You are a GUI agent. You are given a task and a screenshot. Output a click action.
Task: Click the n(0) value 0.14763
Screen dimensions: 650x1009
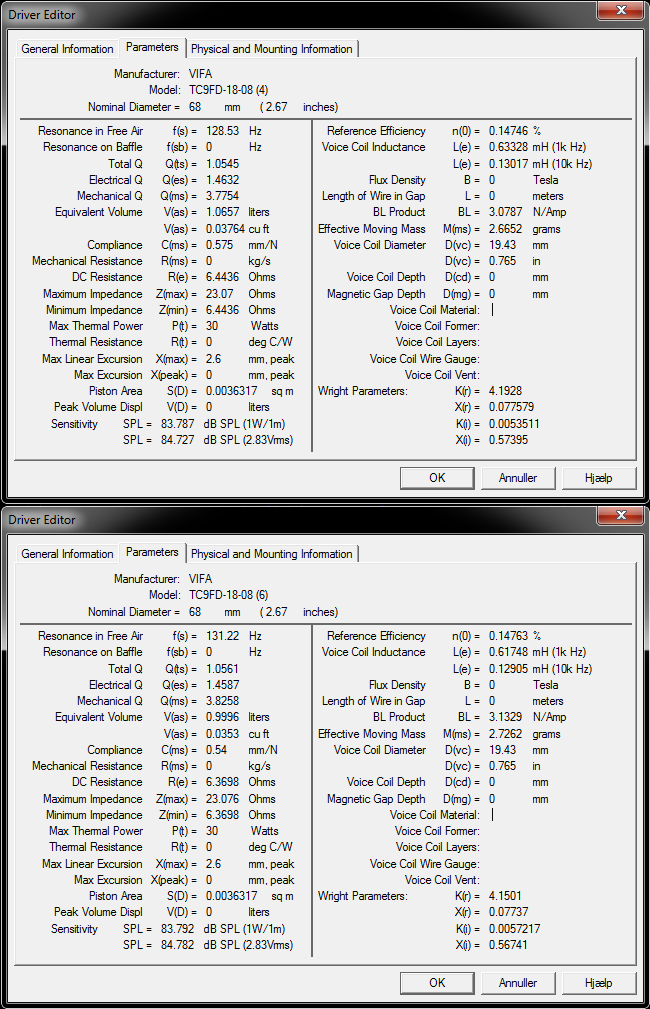(x=508, y=636)
